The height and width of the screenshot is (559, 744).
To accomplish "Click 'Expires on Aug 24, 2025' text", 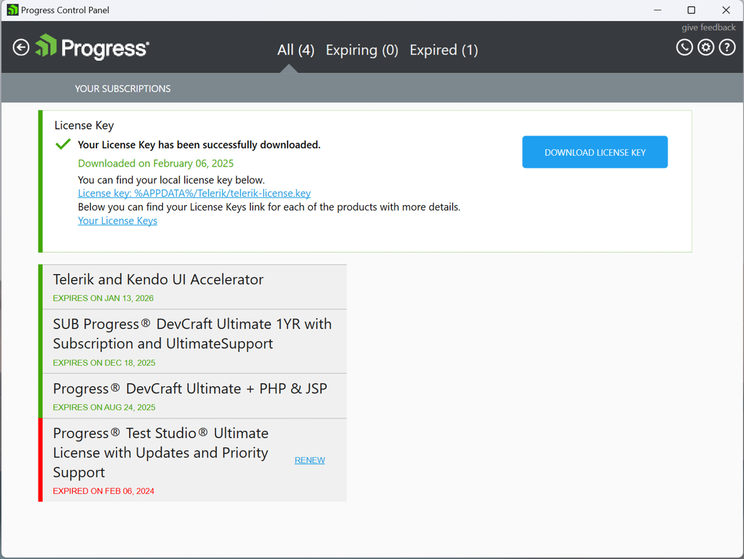I will tap(104, 407).
